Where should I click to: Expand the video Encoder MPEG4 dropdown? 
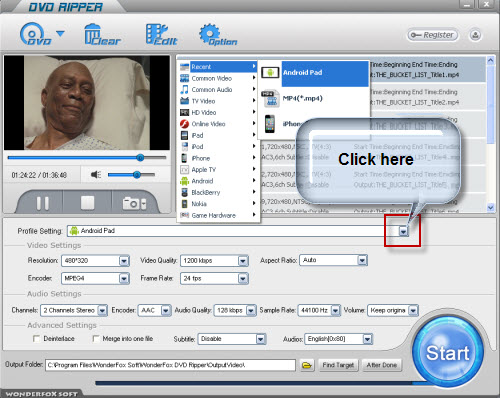pos(124,278)
